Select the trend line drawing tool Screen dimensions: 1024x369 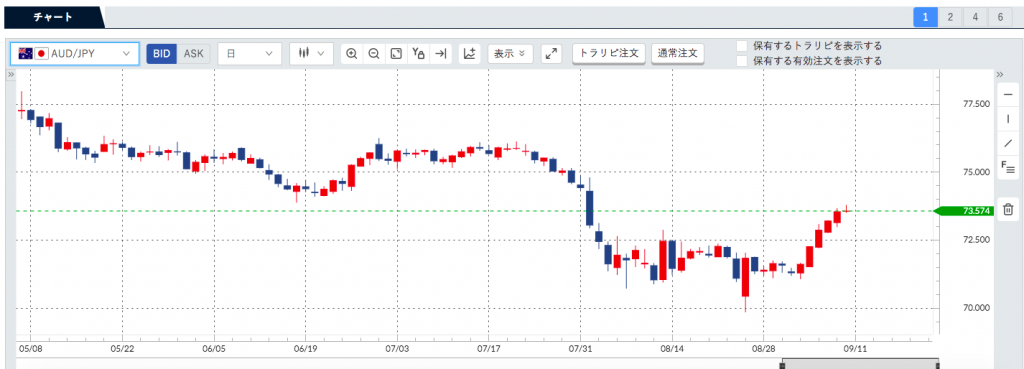(x=1008, y=142)
